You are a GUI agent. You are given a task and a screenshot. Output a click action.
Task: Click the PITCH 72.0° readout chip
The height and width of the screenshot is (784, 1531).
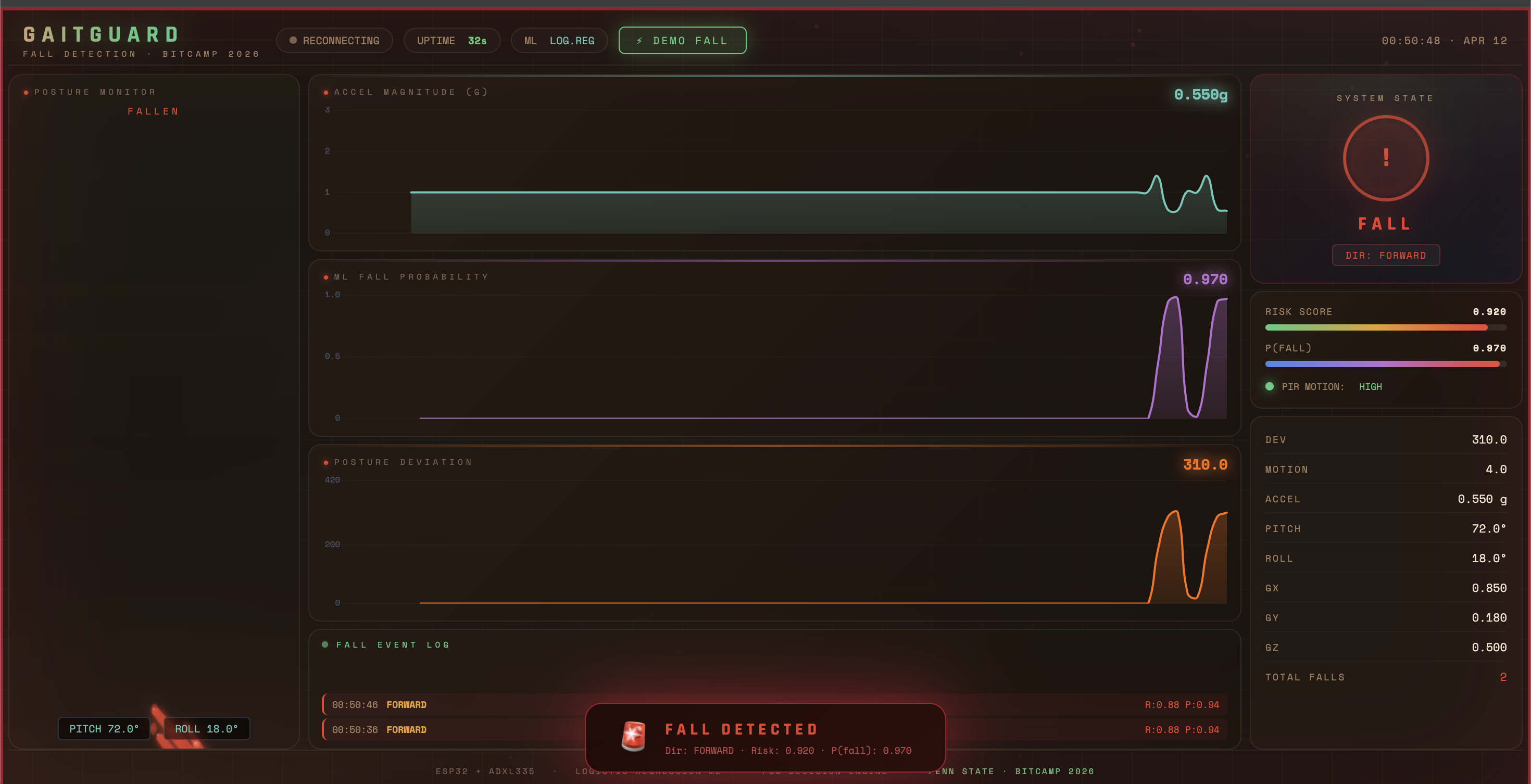(104, 729)
